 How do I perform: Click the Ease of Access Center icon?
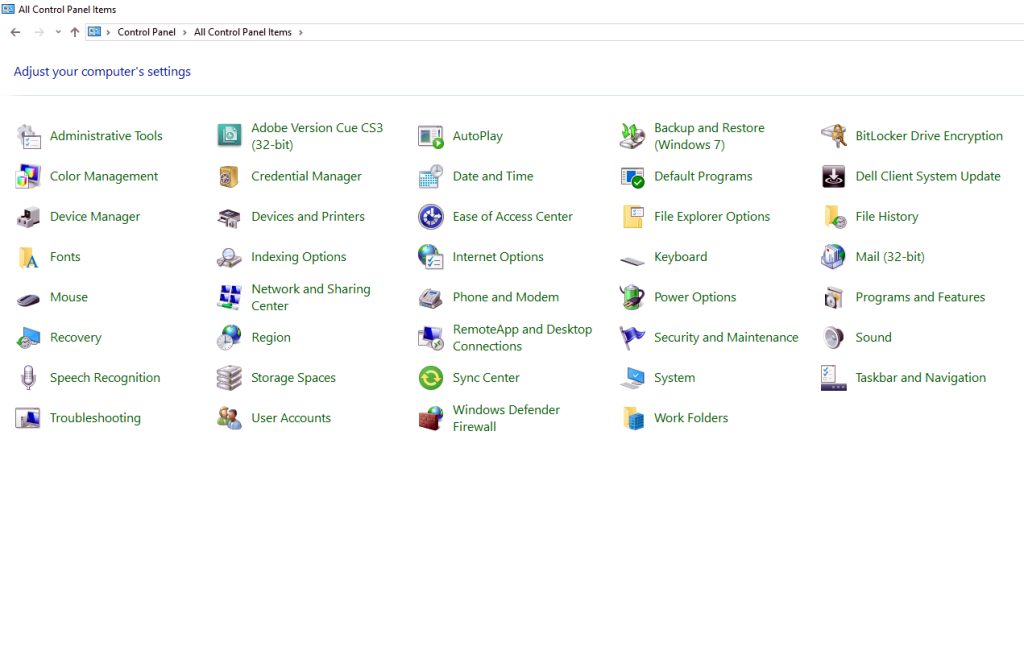point(431,217)
